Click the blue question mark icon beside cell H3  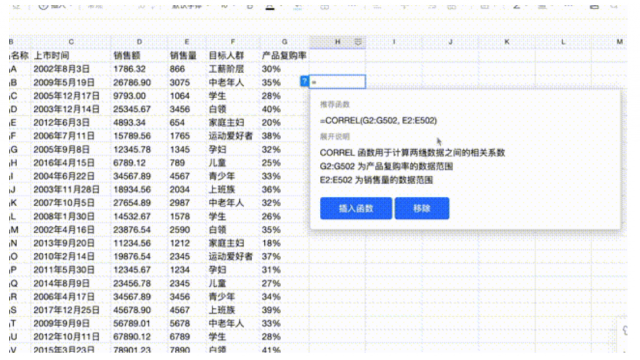(304, 81)
